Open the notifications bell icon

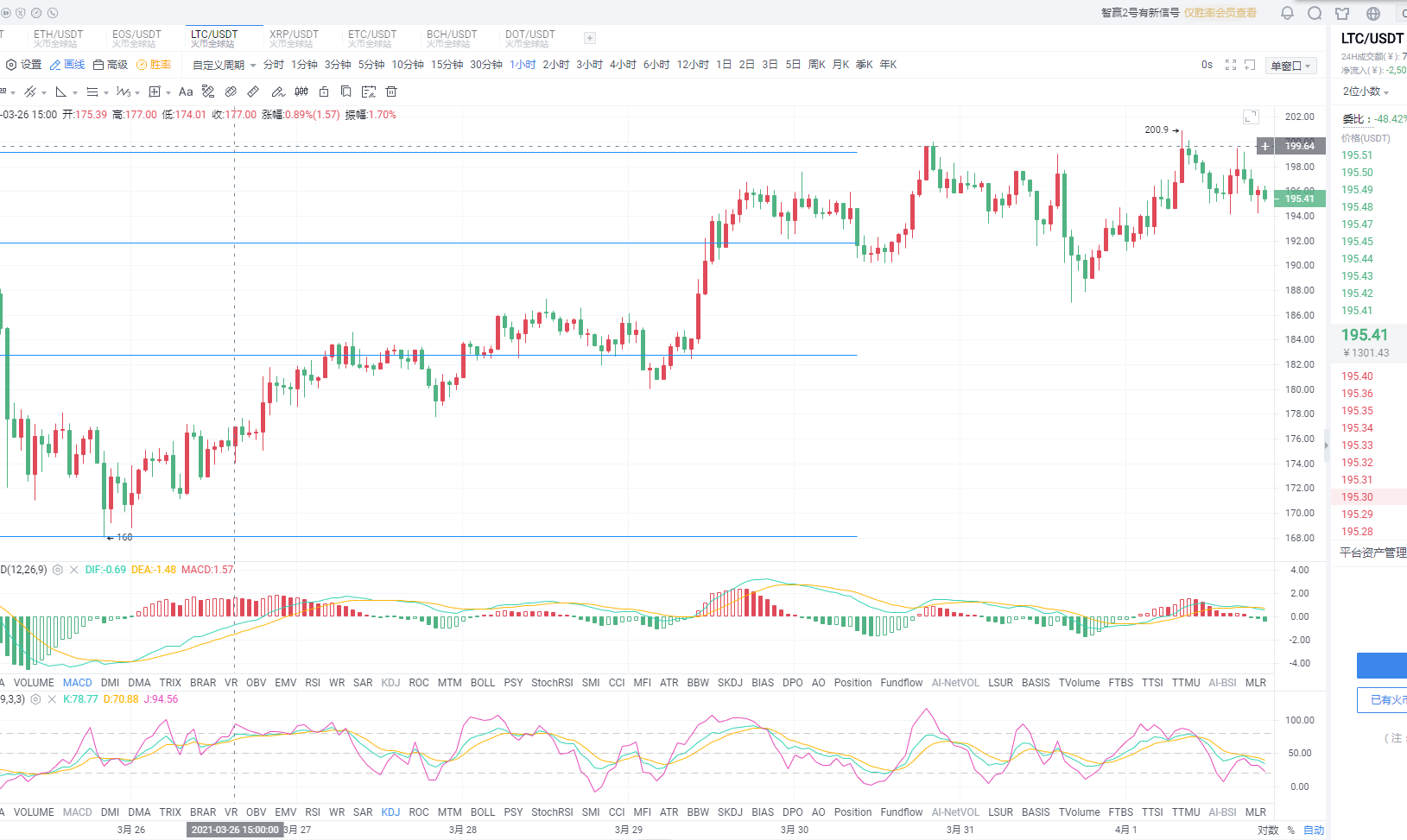[1287, 13]
